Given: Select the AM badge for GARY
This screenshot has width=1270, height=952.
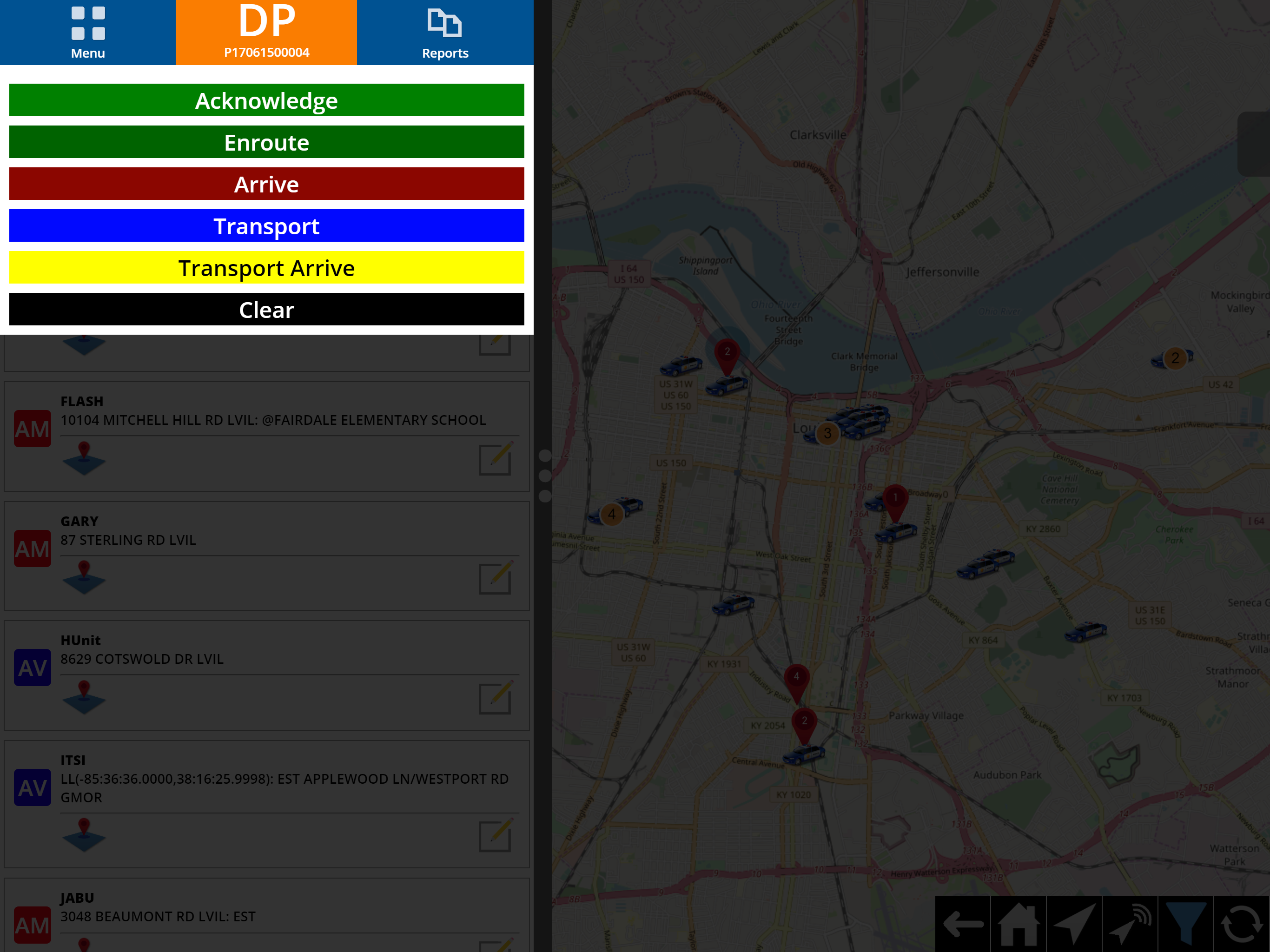Looking at the screenshot, I should tap(32, 549).
